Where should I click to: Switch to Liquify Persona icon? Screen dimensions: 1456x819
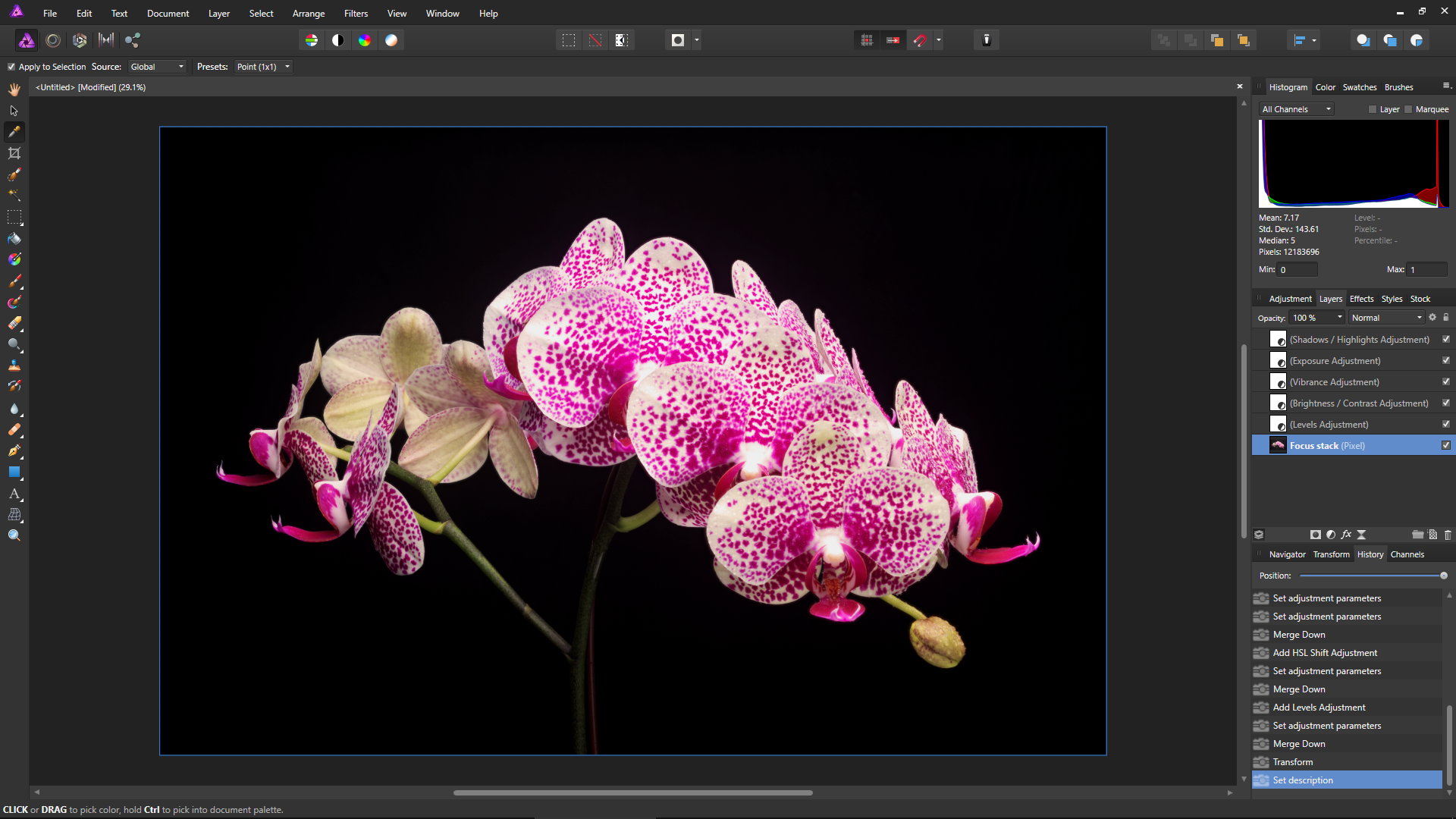[x=53, y=40]
